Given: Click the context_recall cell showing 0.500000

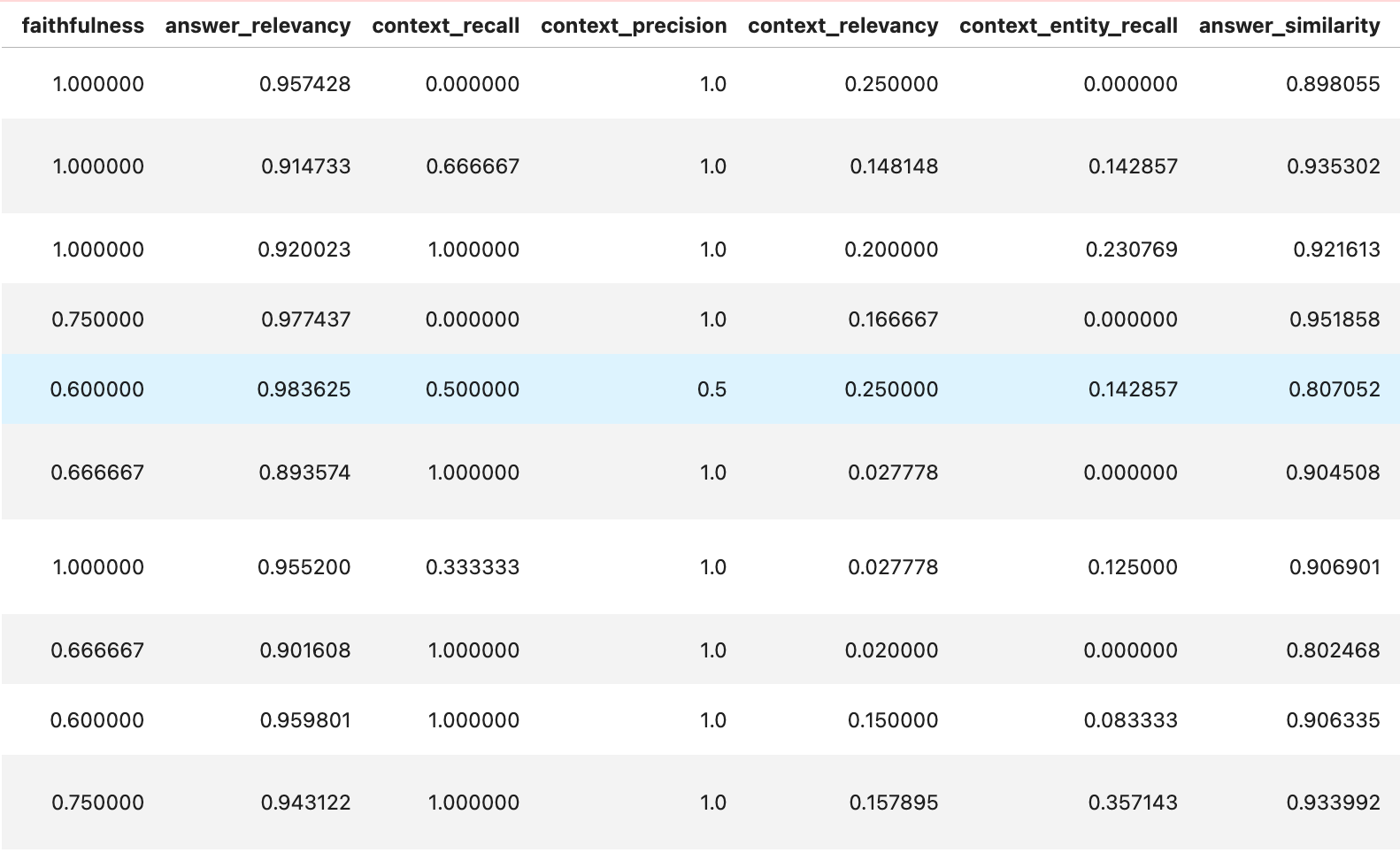Looking at the screenshot, I should [x=472, y=389].
